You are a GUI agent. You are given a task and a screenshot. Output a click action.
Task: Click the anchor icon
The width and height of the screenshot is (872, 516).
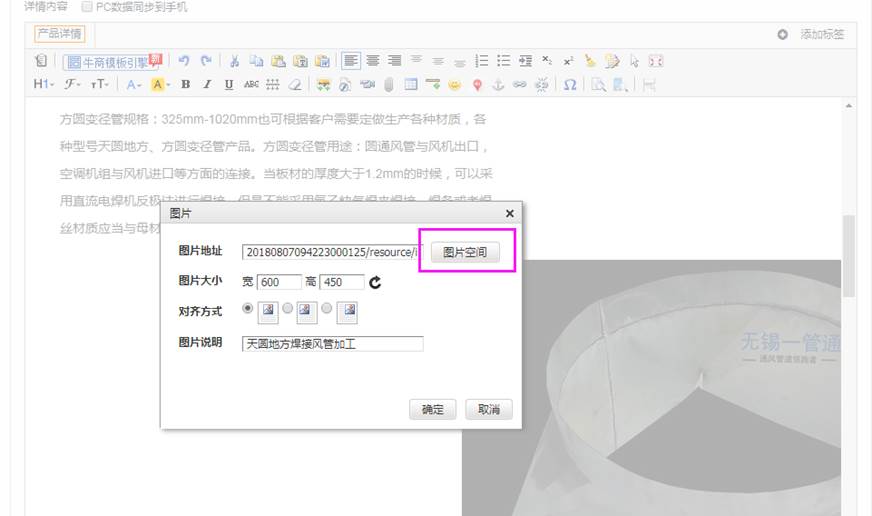[x=498, y=85]
